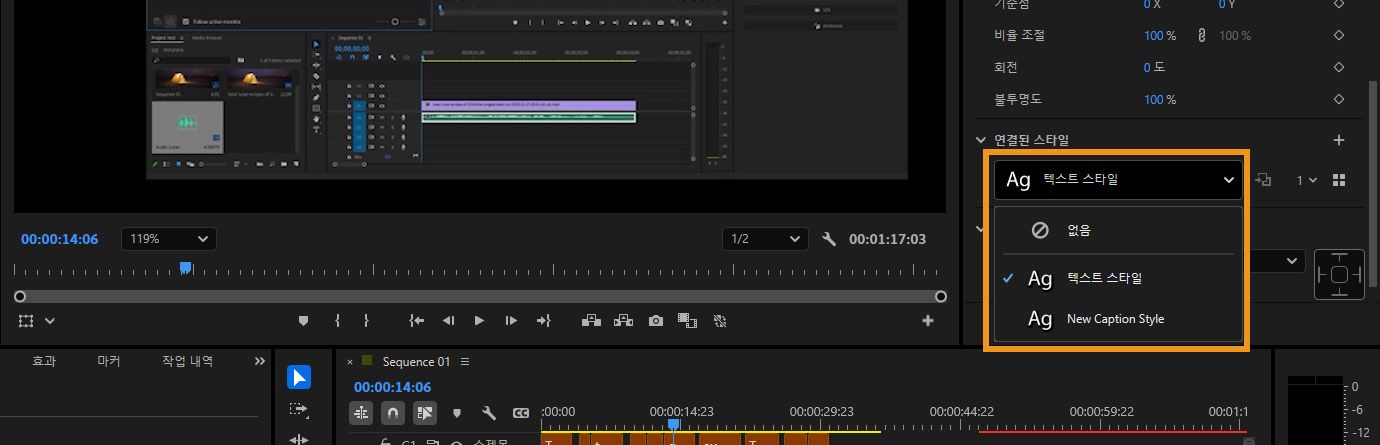Switch to the 작업 내역 tab
This screenshot has height=445, width=1380.
[x=187, y=361]
